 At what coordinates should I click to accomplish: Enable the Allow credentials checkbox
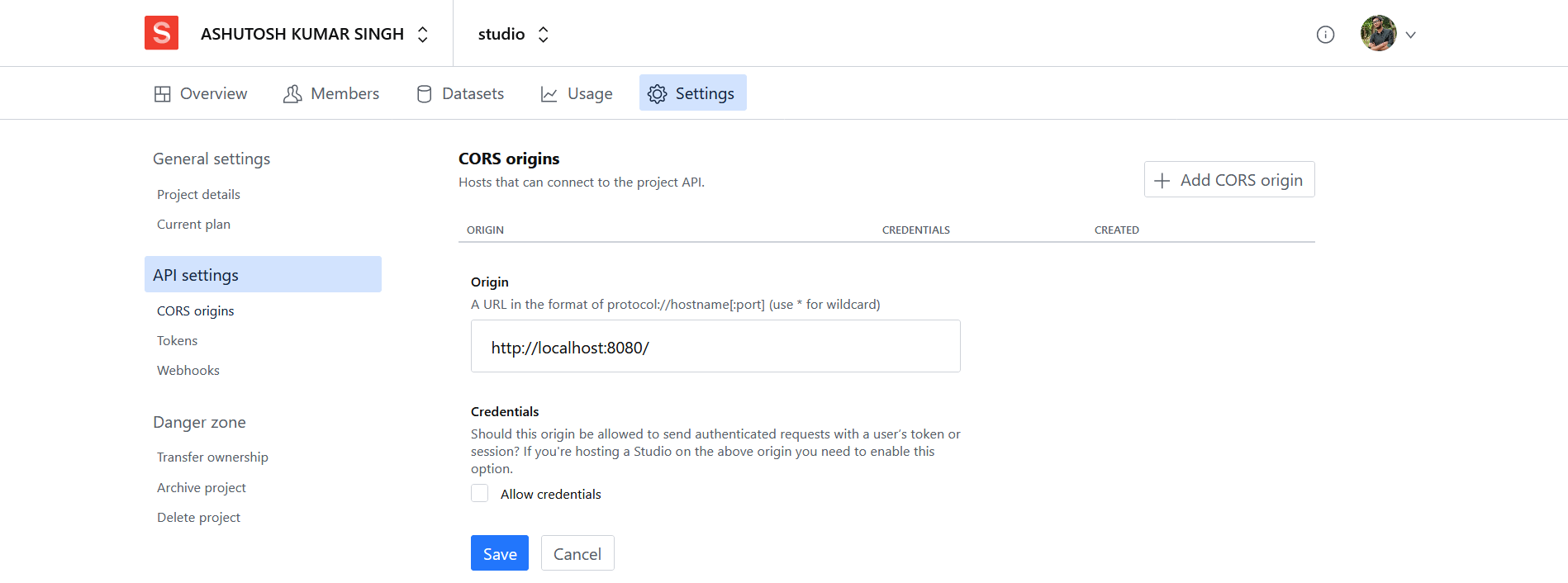coord(479,492)
